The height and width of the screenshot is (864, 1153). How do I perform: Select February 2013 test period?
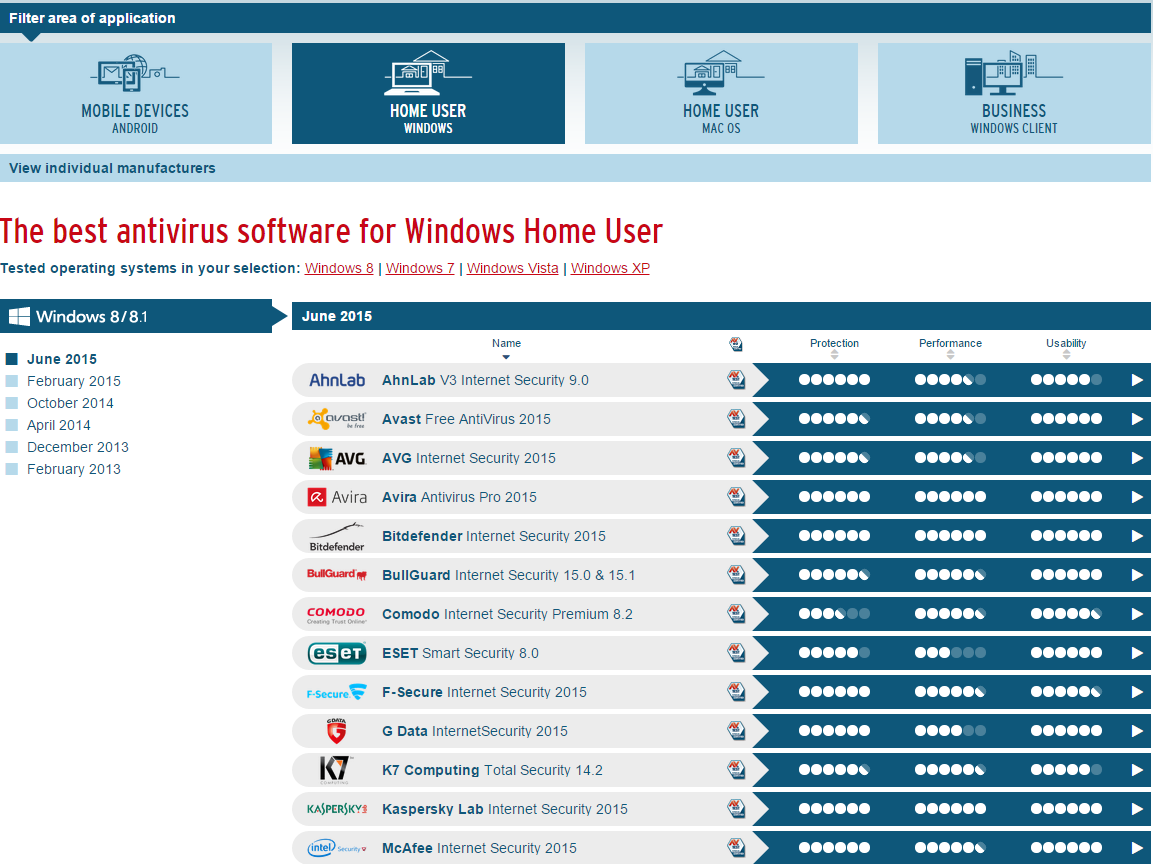[x=74, y=470]
